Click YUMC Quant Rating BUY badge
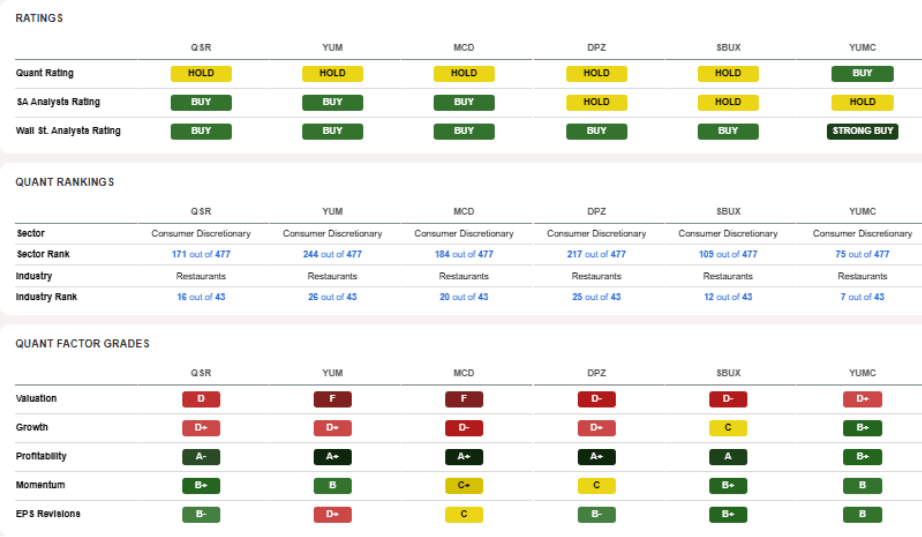Viewport: 922px width, 537px height. click(x=862, y=74)
